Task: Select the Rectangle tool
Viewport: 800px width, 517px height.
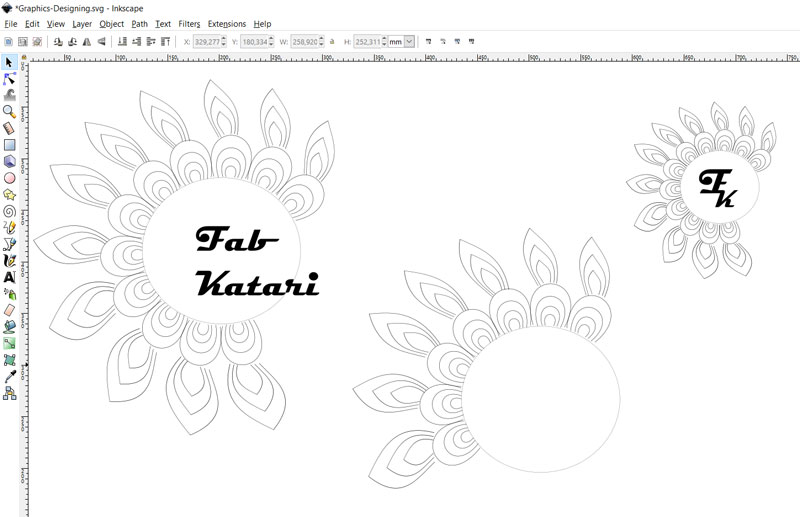Action: coord(9,145)
